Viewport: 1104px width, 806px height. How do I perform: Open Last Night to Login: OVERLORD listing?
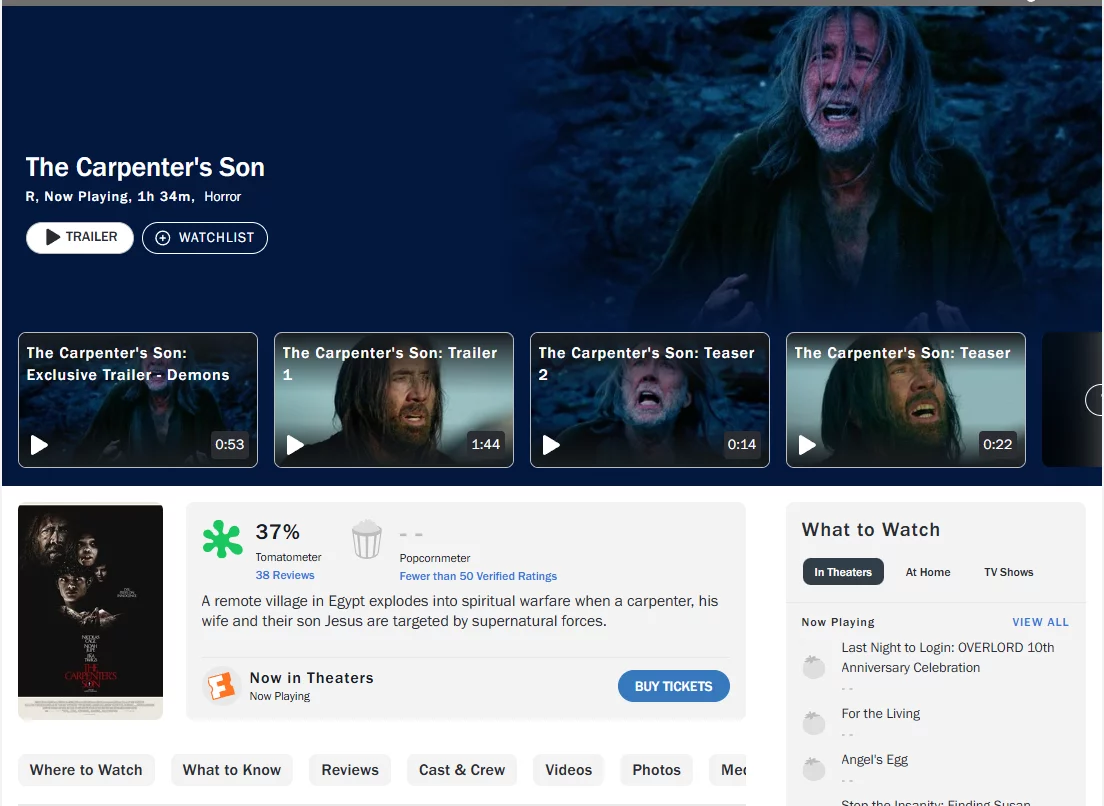pyautogui.click(x=948, y=657)
